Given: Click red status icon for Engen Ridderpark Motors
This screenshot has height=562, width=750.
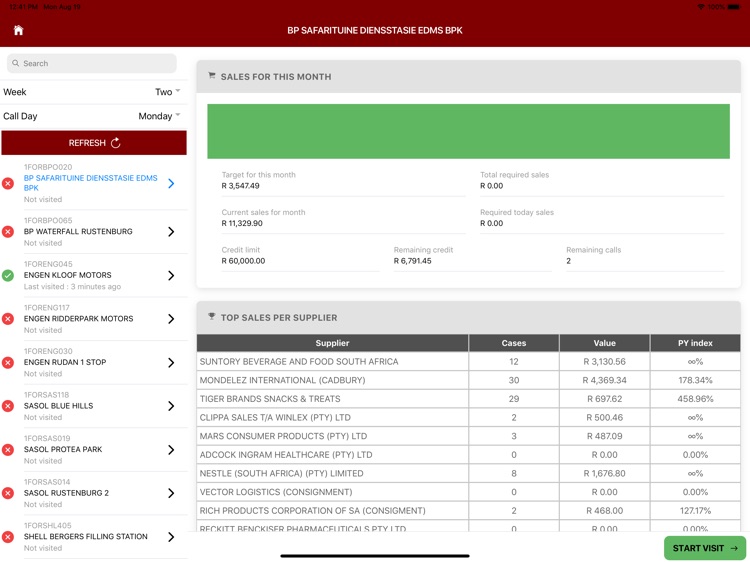Looking at the screenshot, I should click(8, 319).
